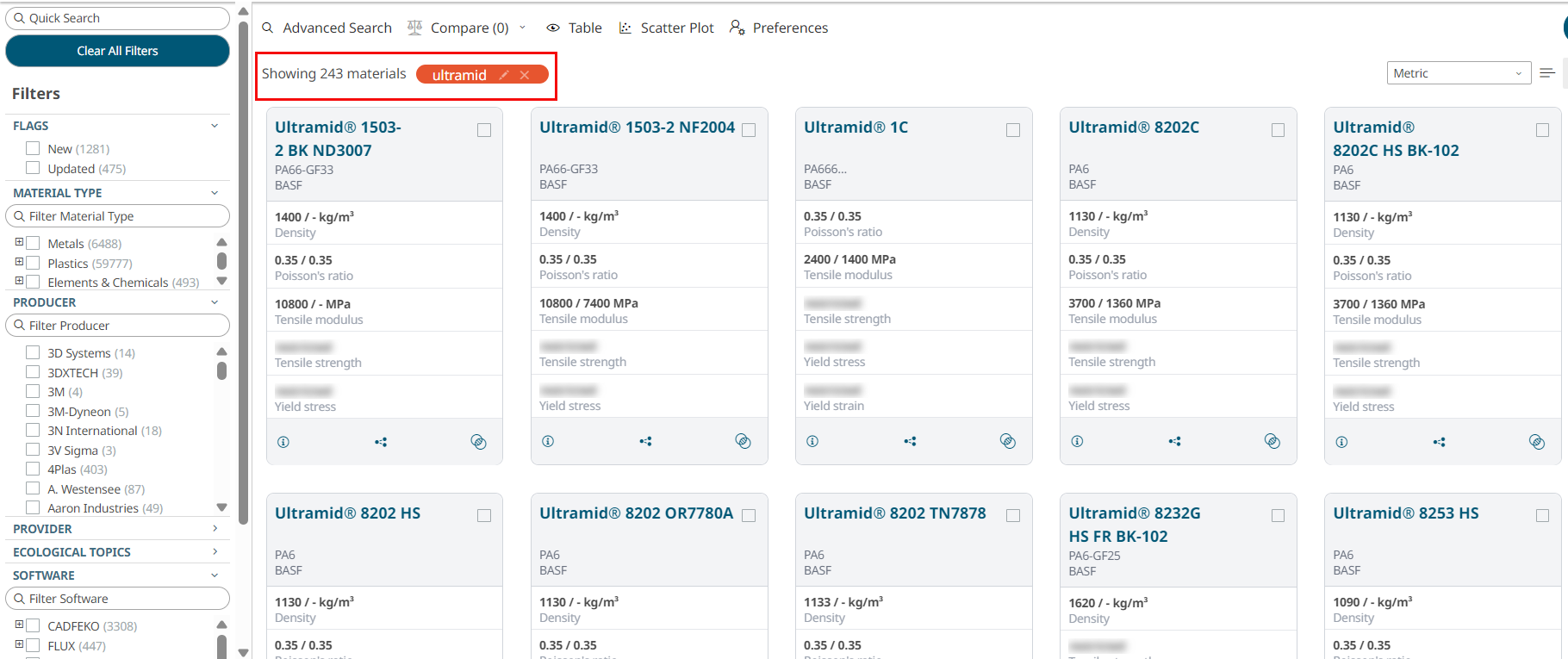Click the Advanced Search magnifier icon
Screen dimensions: 1568x659
point(268,28)
